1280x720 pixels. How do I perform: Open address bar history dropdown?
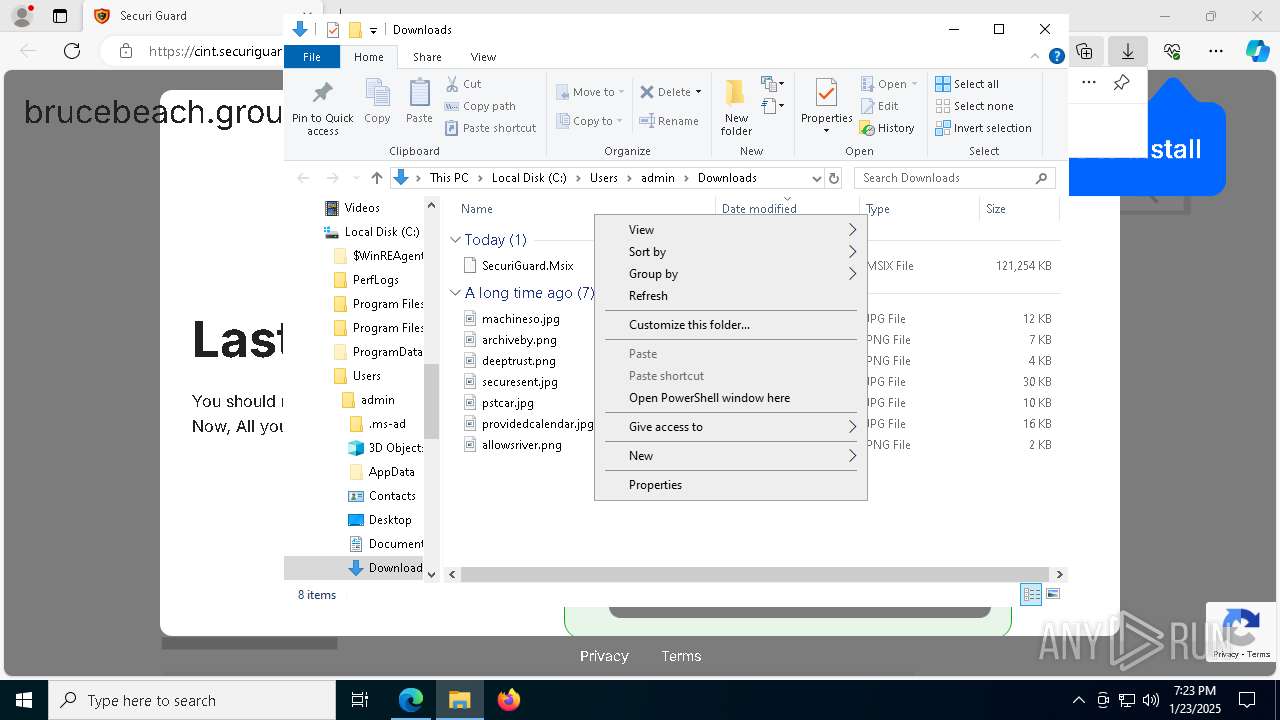815,178
